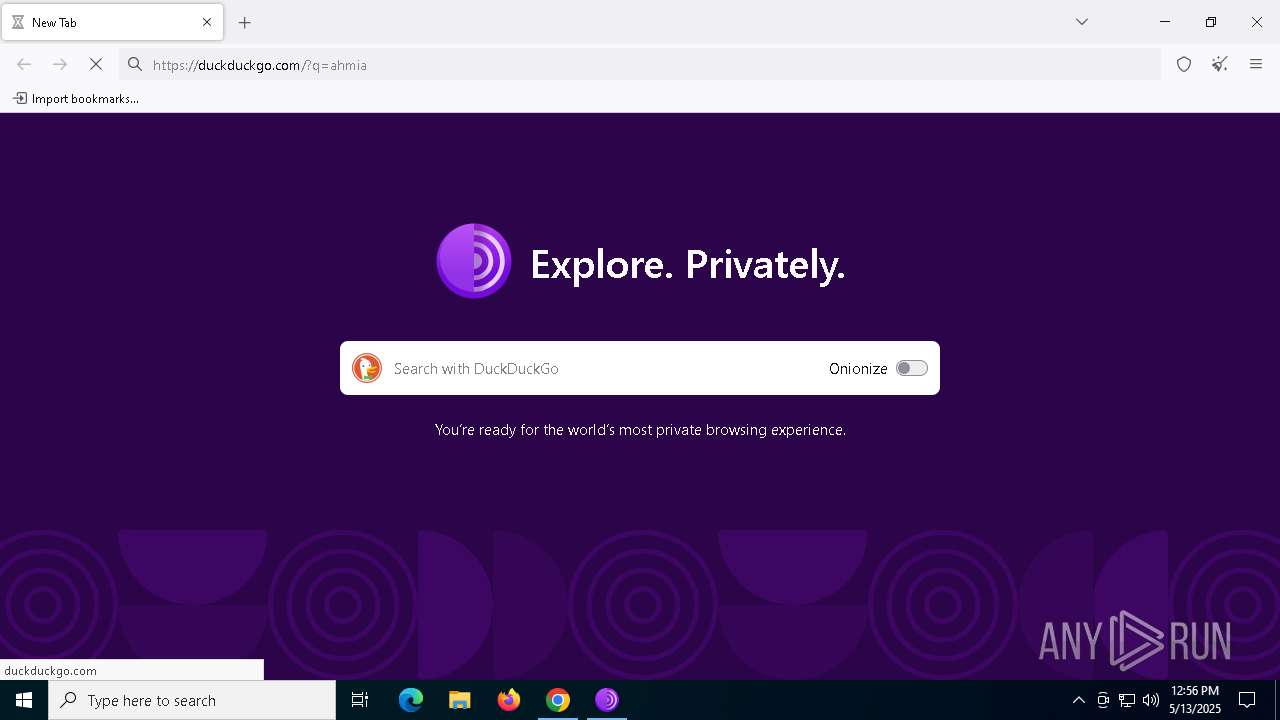Focus the address bar URL field
Screen dimensions: 1280x720
pyautogui.click(x=640, y=65)
